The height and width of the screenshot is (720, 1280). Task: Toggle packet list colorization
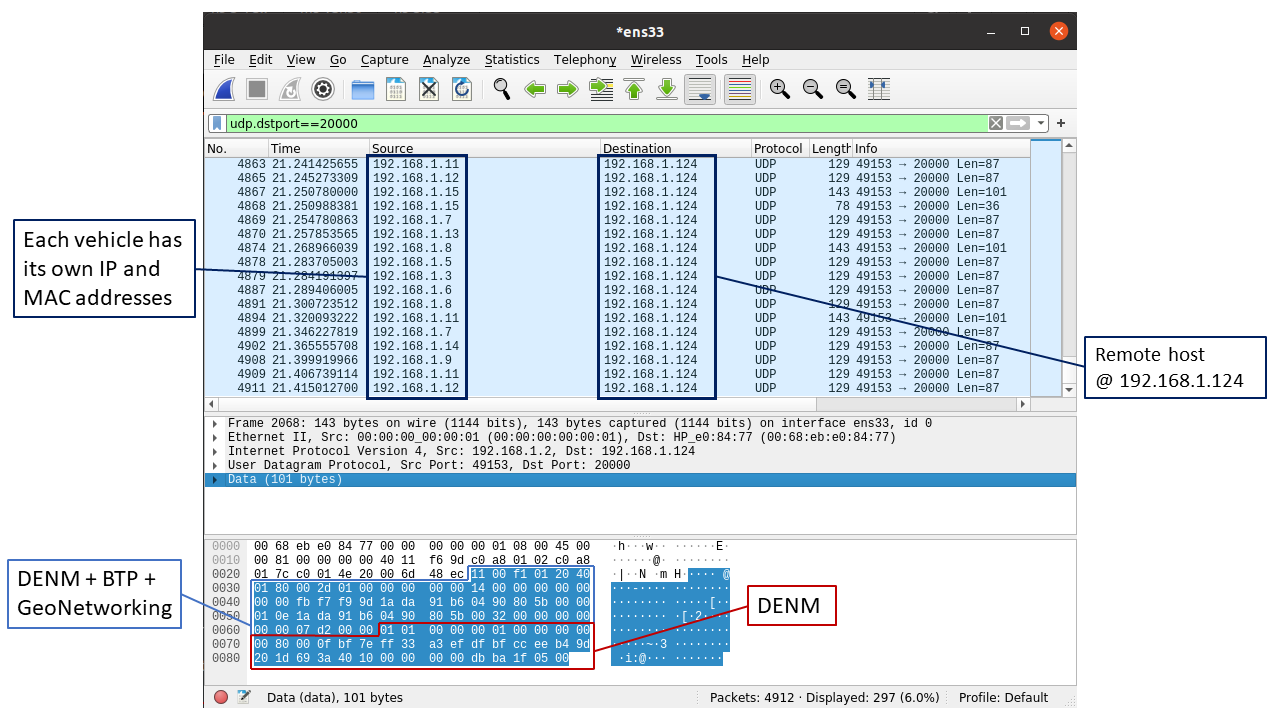point(739,89)
